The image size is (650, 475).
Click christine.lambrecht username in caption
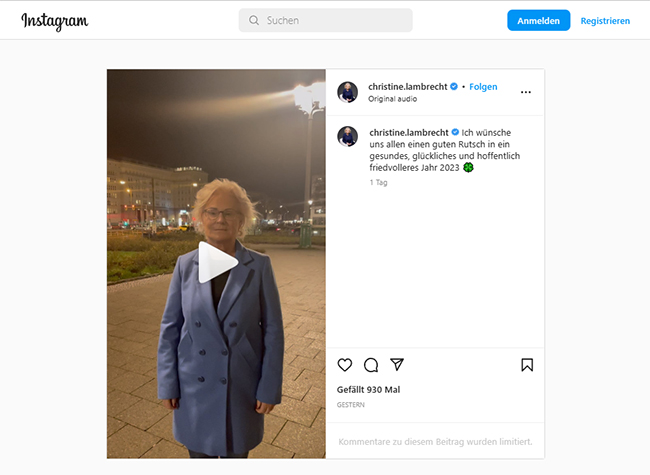coord(407,132)
